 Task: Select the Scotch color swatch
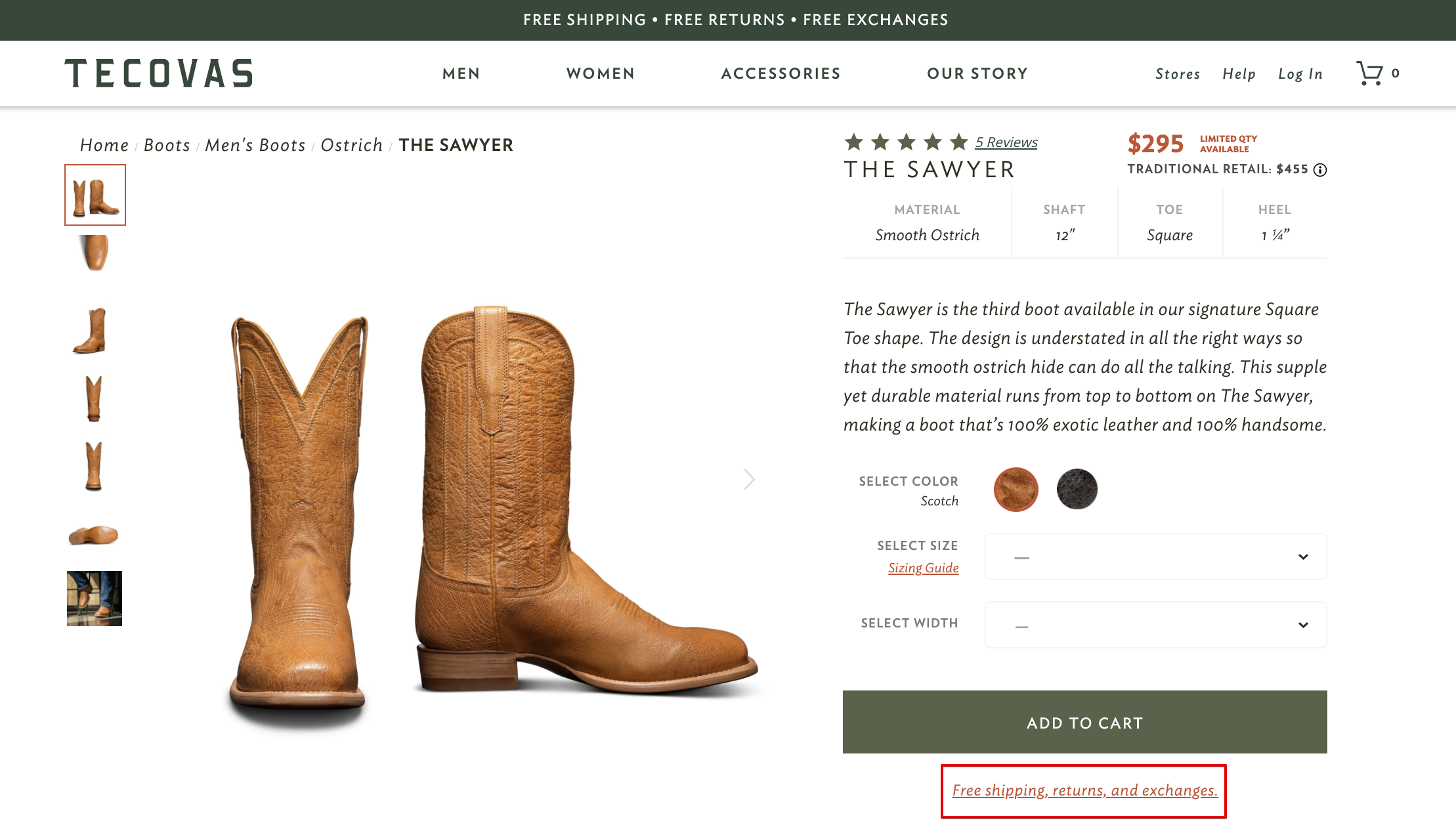[x=1016, y=490]
